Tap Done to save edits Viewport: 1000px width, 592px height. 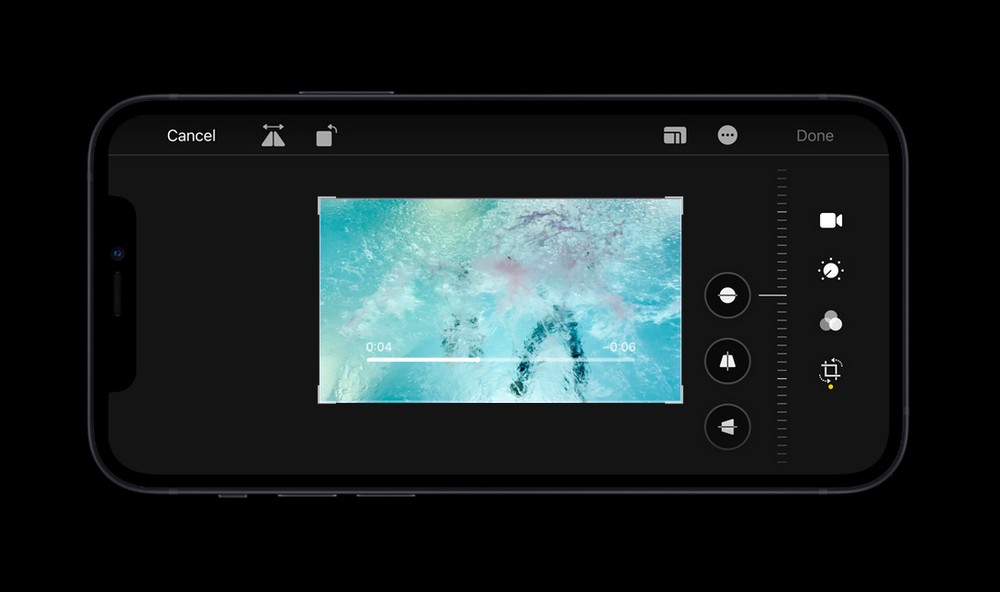[x=814, y=136]
